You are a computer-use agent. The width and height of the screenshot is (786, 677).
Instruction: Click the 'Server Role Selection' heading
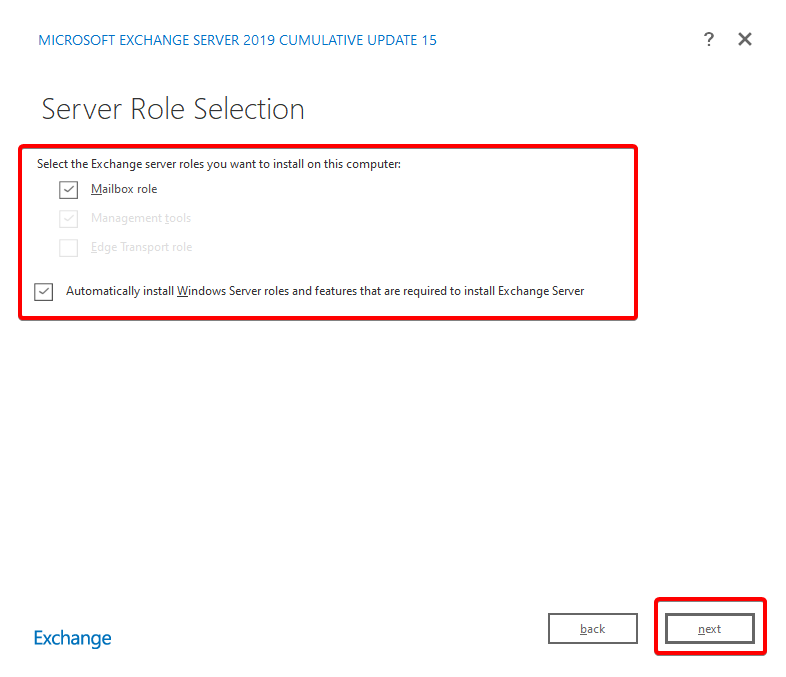pyautogui.click(x=173, y=109)
